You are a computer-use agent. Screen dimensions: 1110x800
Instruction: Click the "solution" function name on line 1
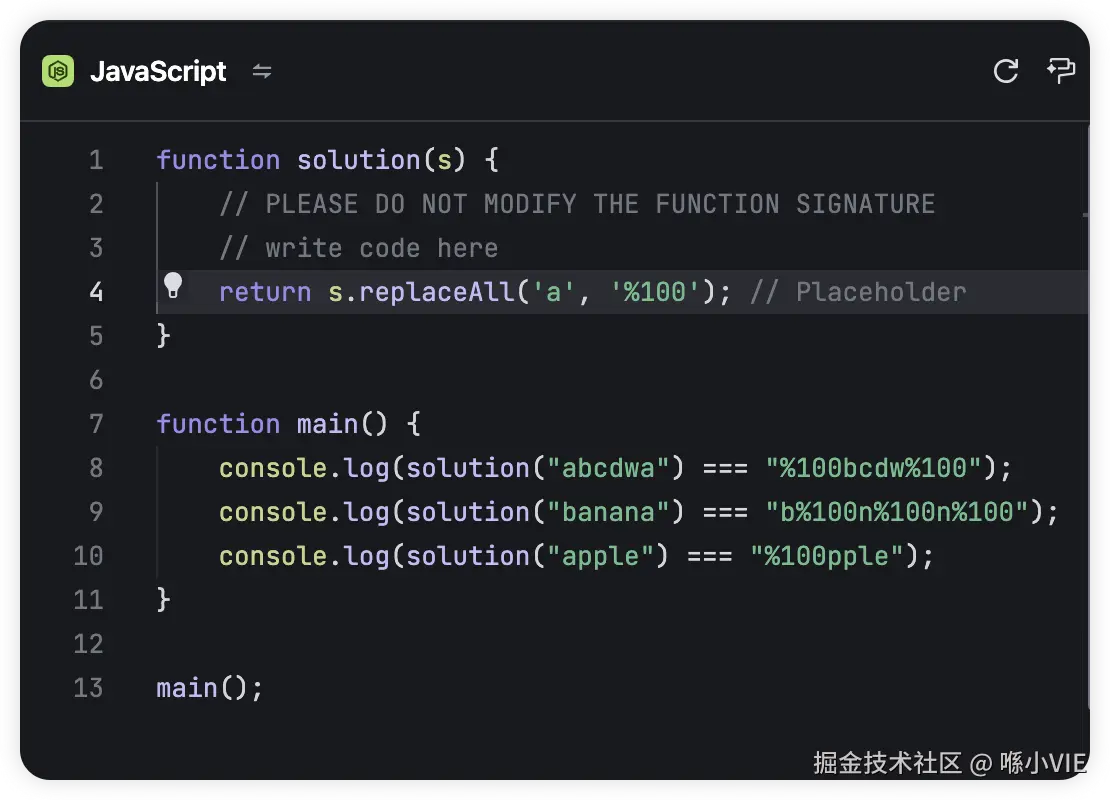pyautogui.click(x=358, y=160)
